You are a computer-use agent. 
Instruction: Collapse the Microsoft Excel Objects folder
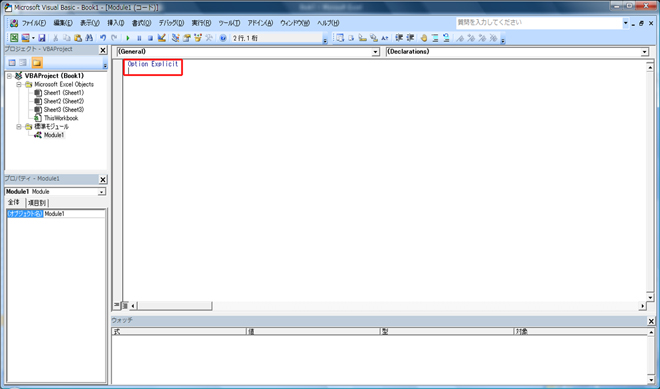click(19, 85)
